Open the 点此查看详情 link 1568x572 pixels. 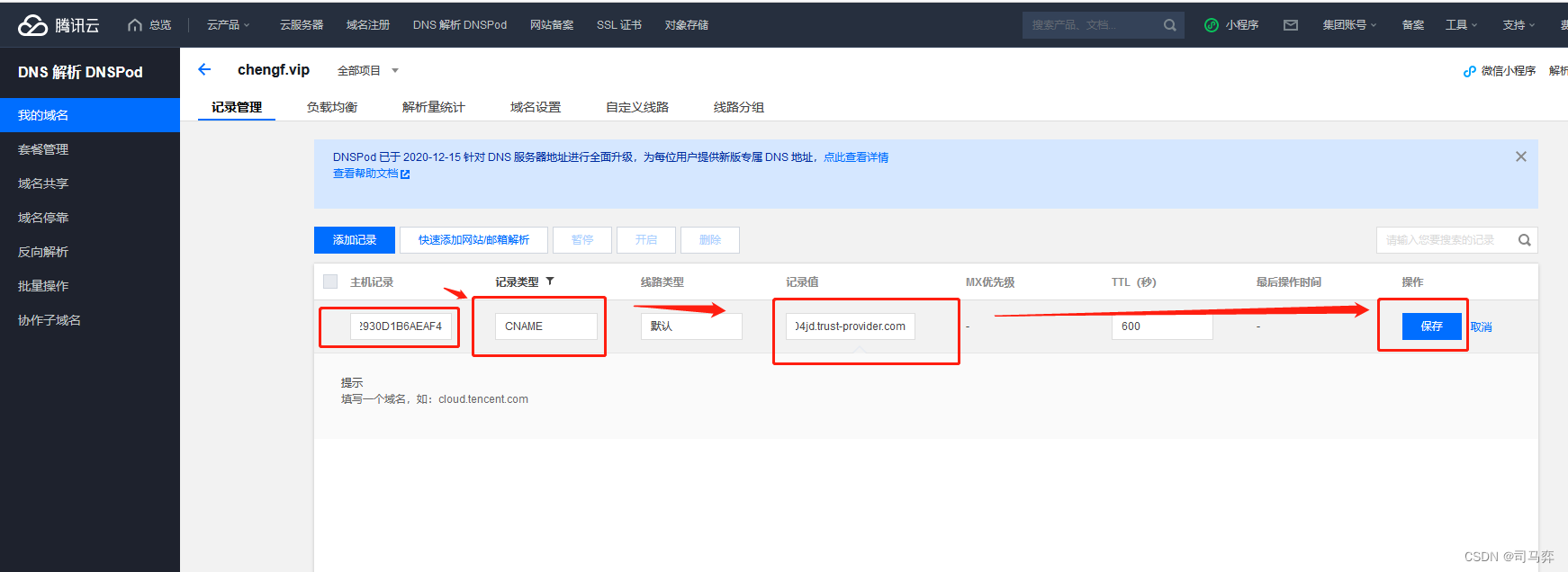coord(855,157)
